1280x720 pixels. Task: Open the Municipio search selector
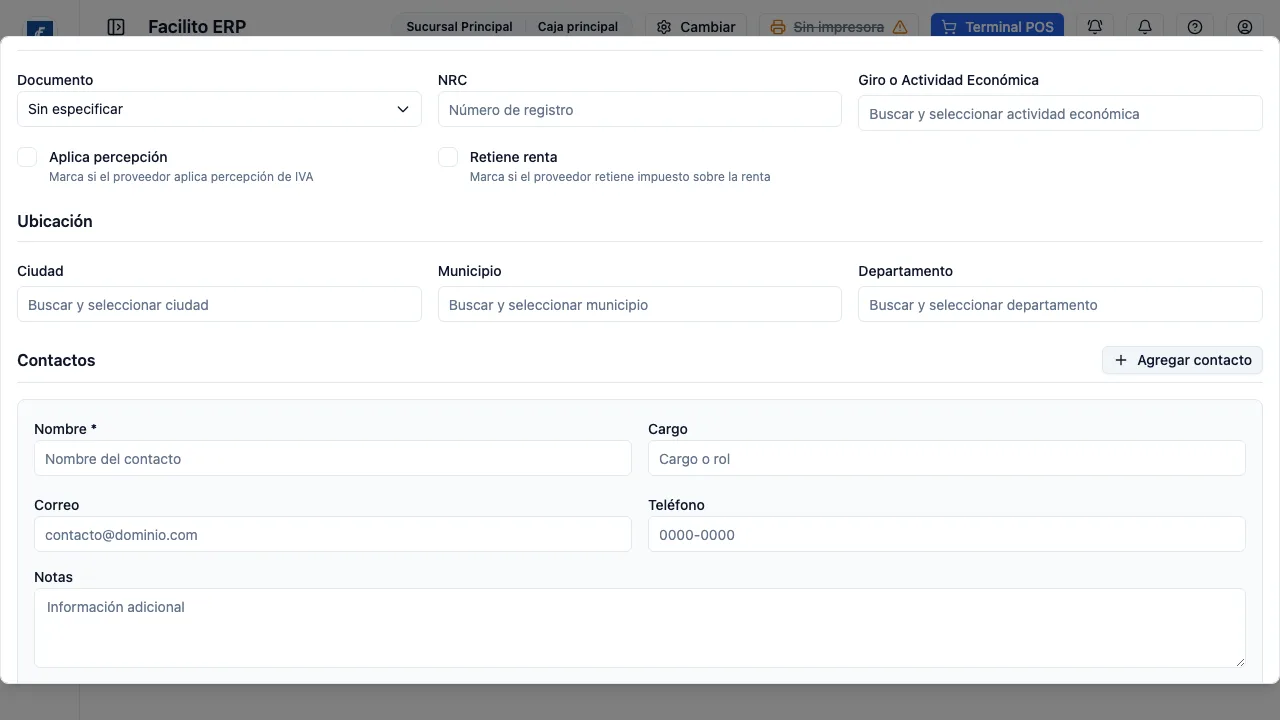tap(640, 305)
